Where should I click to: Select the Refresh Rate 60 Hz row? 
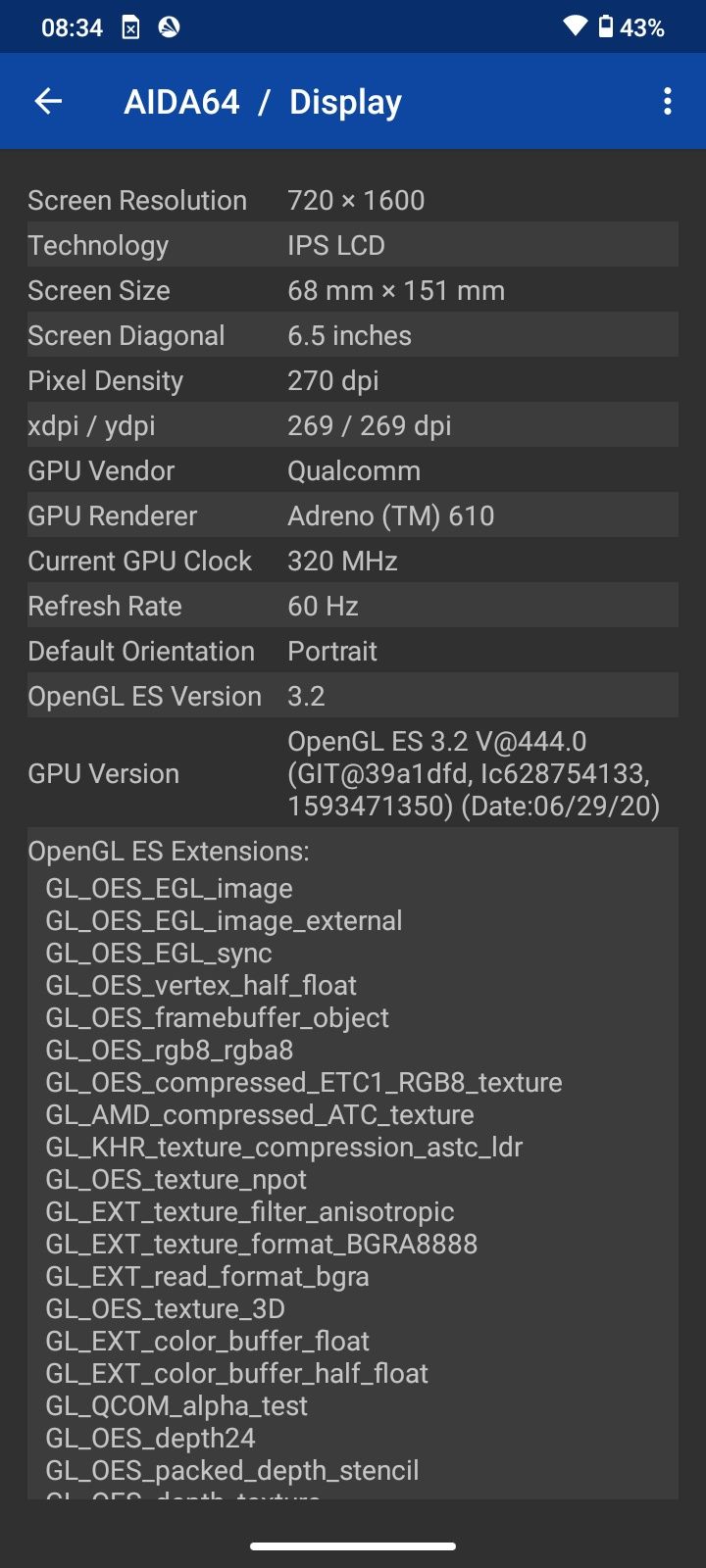tap(353, 606)
